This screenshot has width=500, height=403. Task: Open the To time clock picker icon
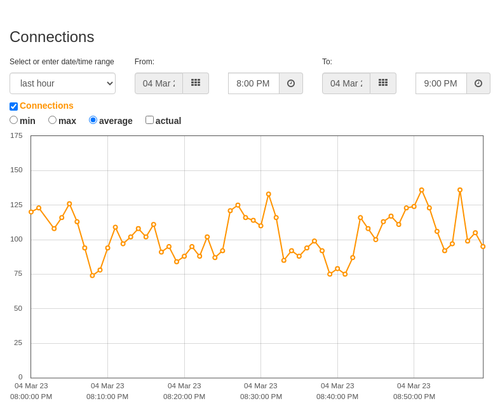(x=478, y=83)
